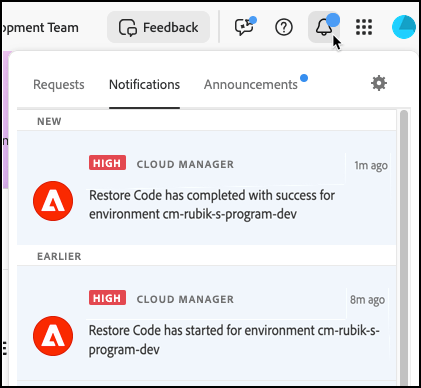Toggle the notifications bell icon
The width and height of the screenshot is (421, 388).
324,27
